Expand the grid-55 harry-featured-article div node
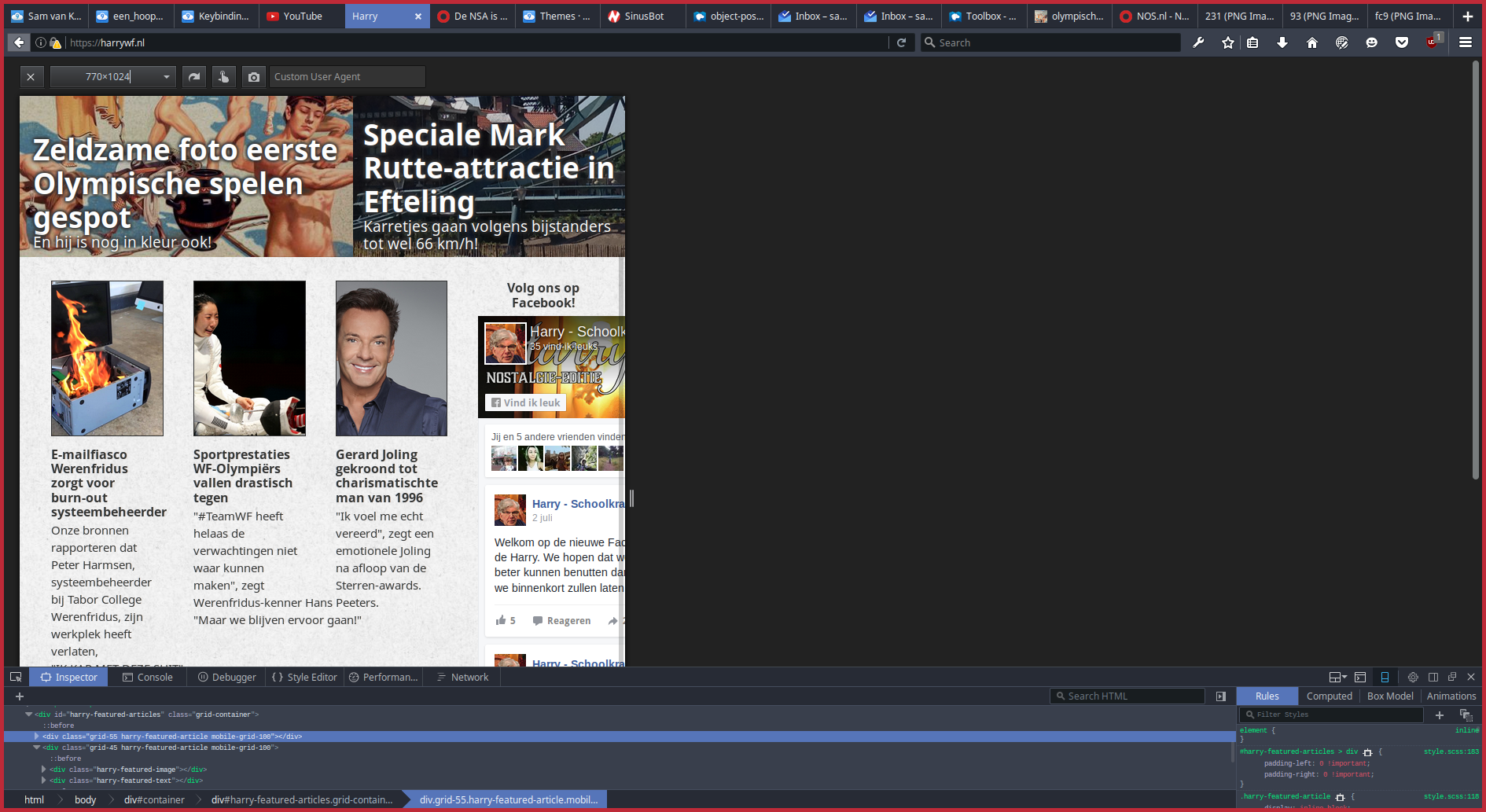 pos(36,737)
